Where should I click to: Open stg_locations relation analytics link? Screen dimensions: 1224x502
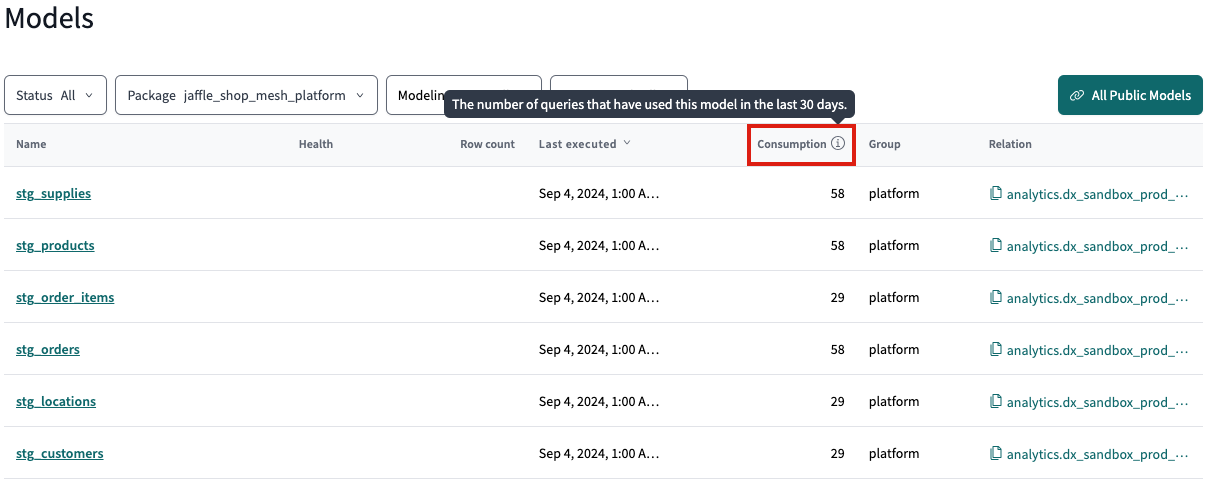[1096, 401]
